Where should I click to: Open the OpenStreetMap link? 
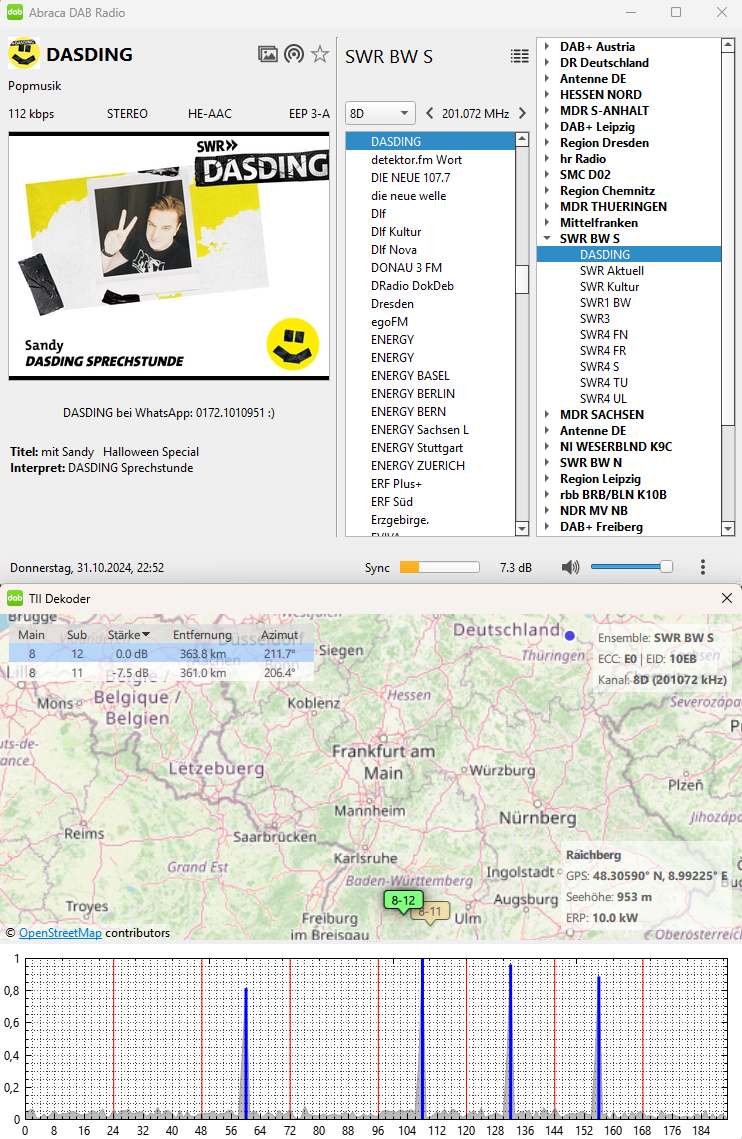pyautogui.click(x=60, y=933)
